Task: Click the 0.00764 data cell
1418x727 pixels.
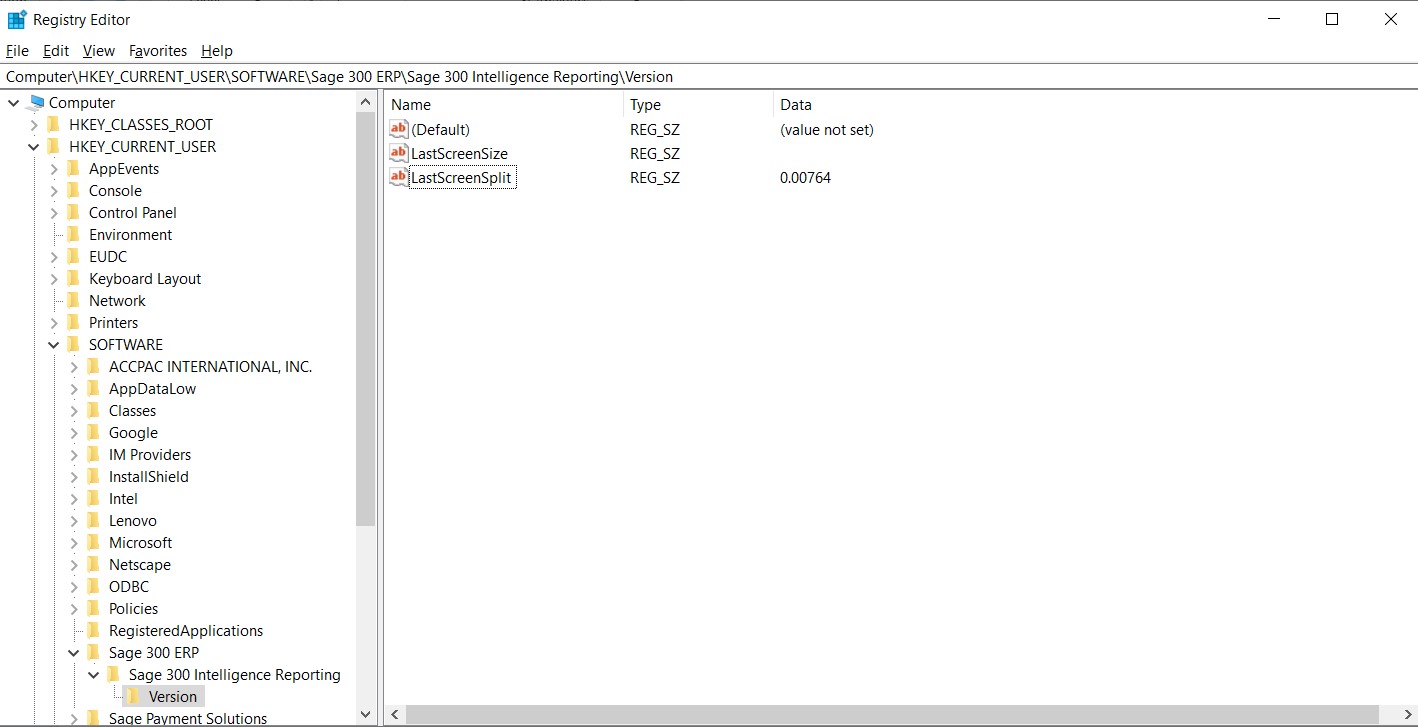Action: tap(805, 178)
